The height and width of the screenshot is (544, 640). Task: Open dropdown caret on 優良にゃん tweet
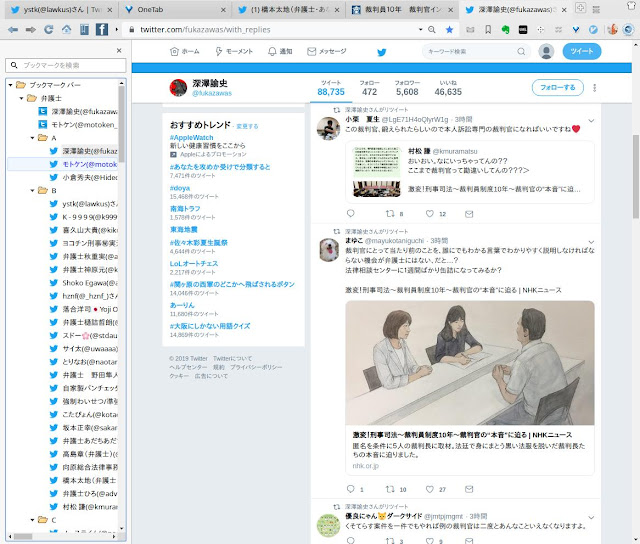tap(591, 517)
